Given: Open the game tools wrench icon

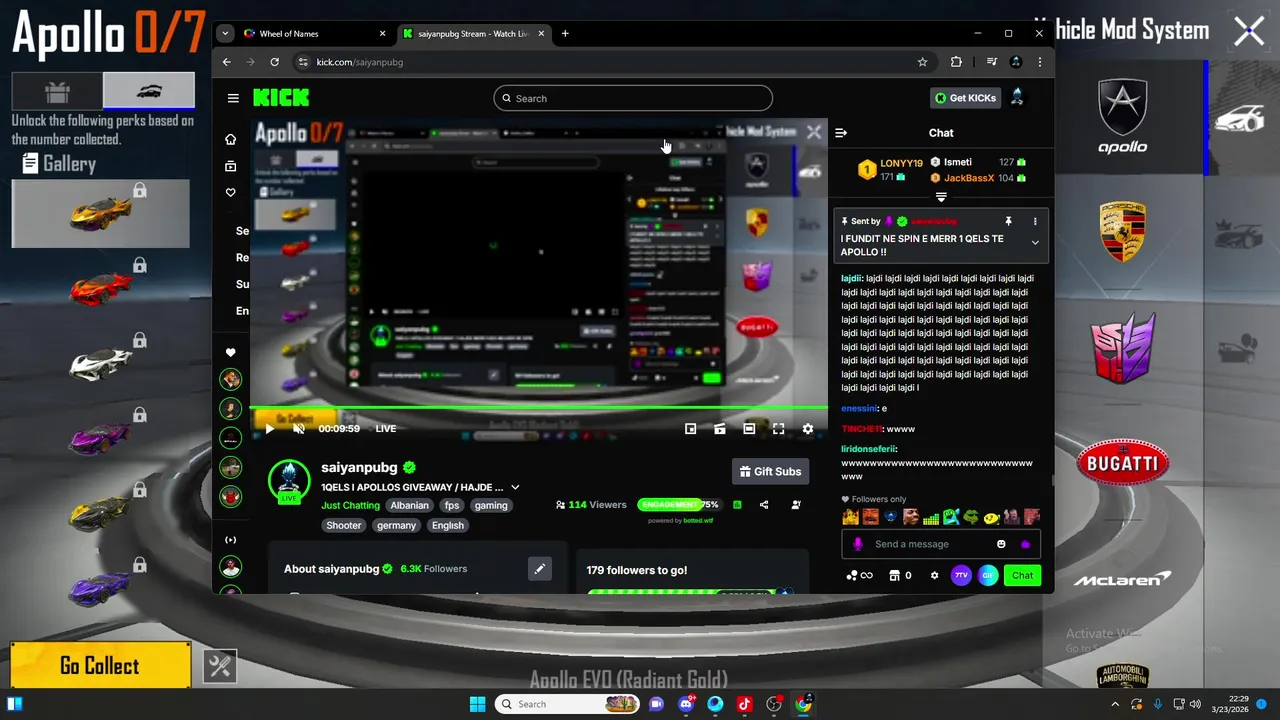Looking at the screenshot, I should click(219, 665).
